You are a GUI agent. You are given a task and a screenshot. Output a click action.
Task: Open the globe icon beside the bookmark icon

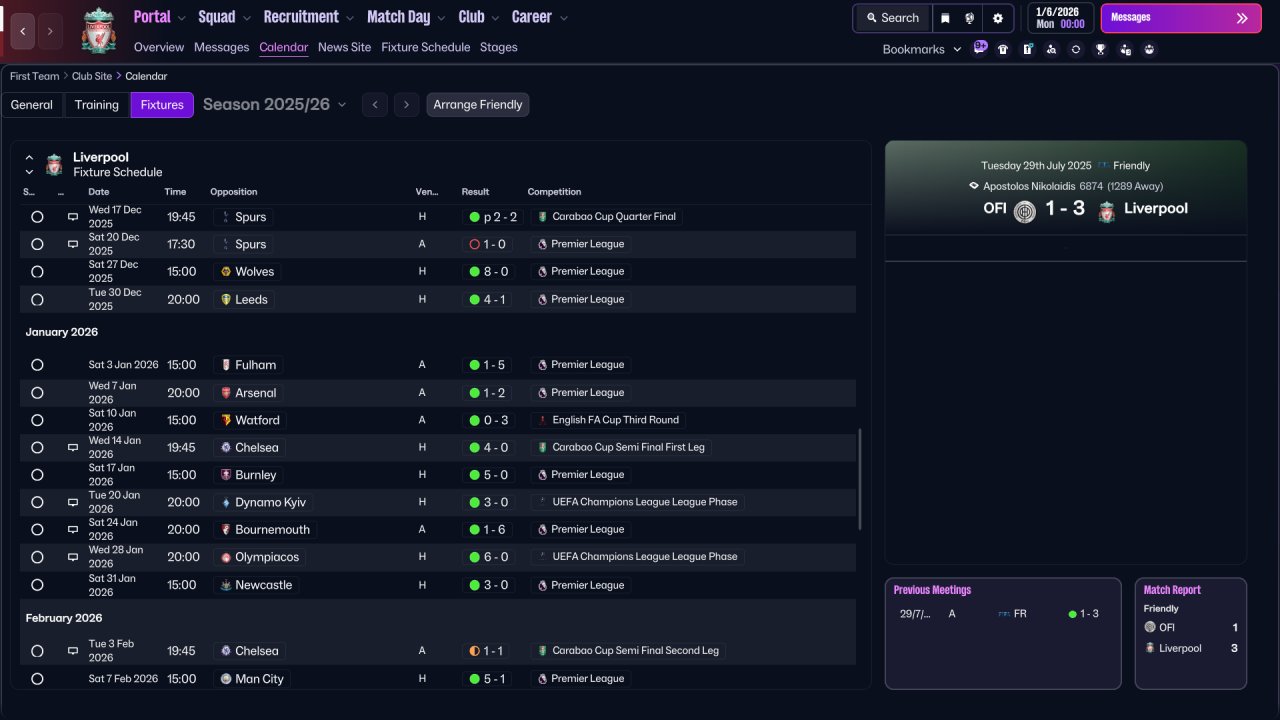click(x=970, y=18)
